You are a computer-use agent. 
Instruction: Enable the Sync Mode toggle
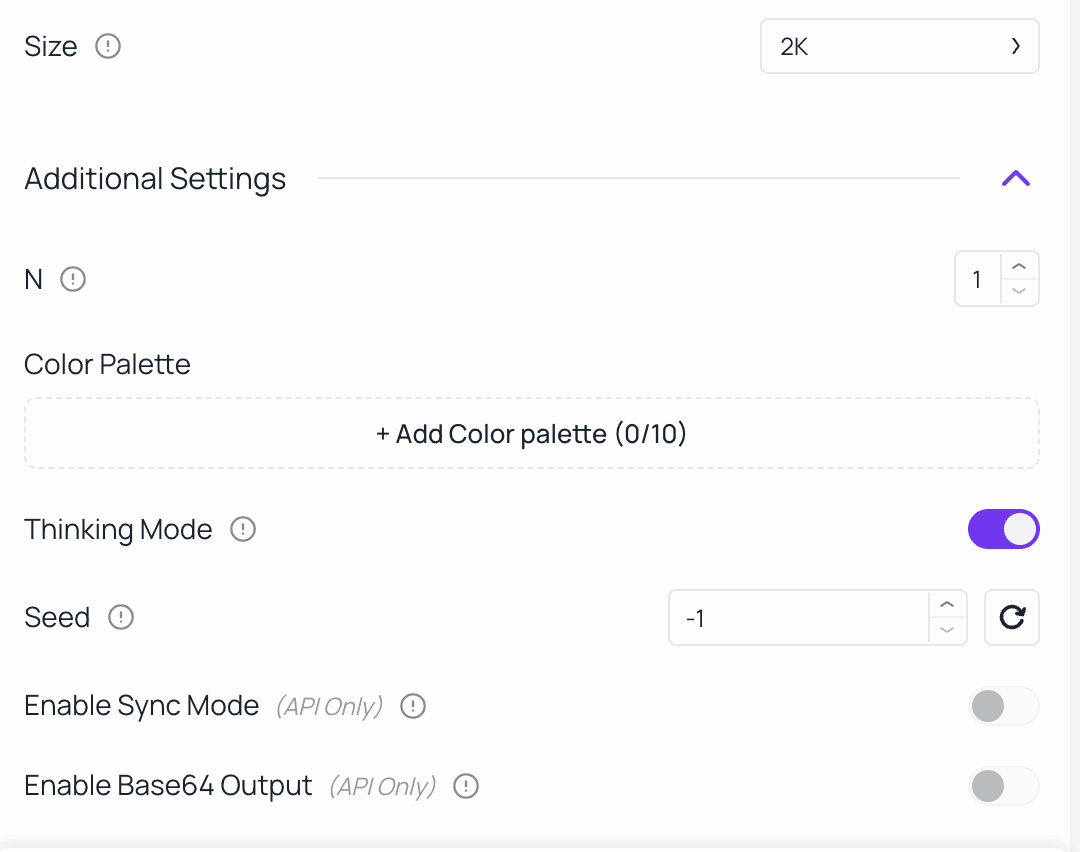tap(1003, 706)
